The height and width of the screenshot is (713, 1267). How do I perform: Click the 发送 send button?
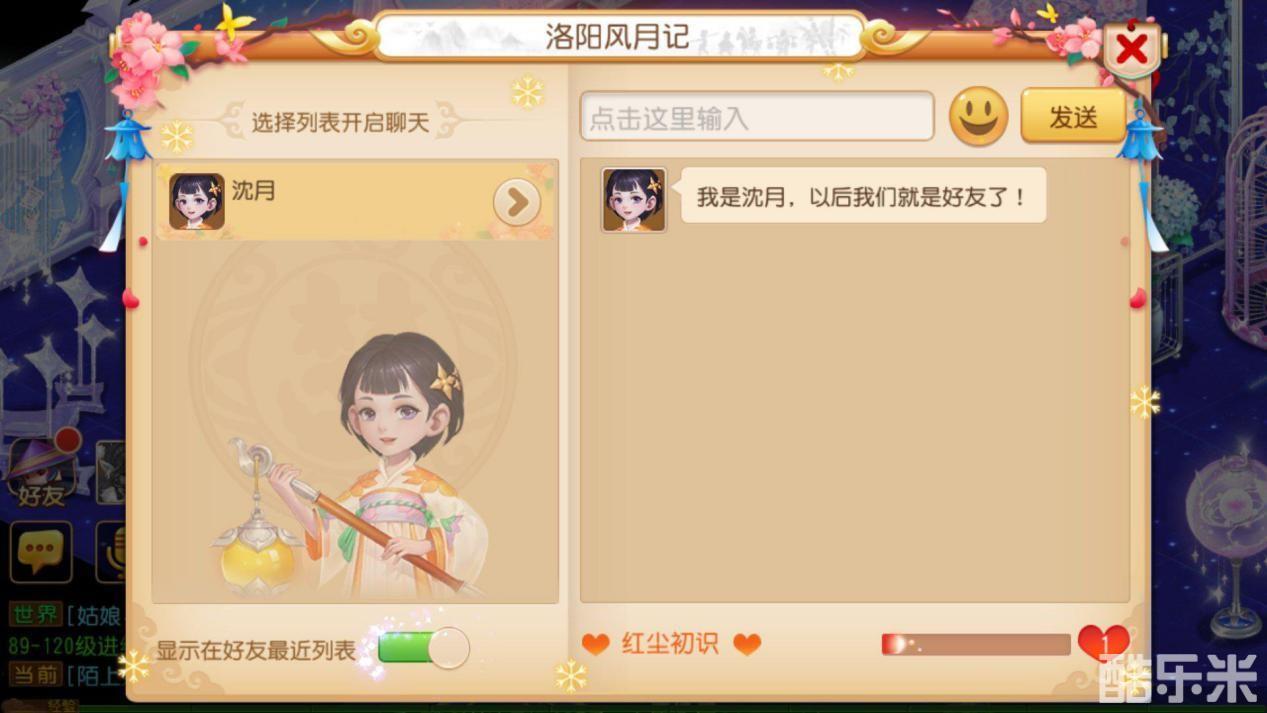1073,116
